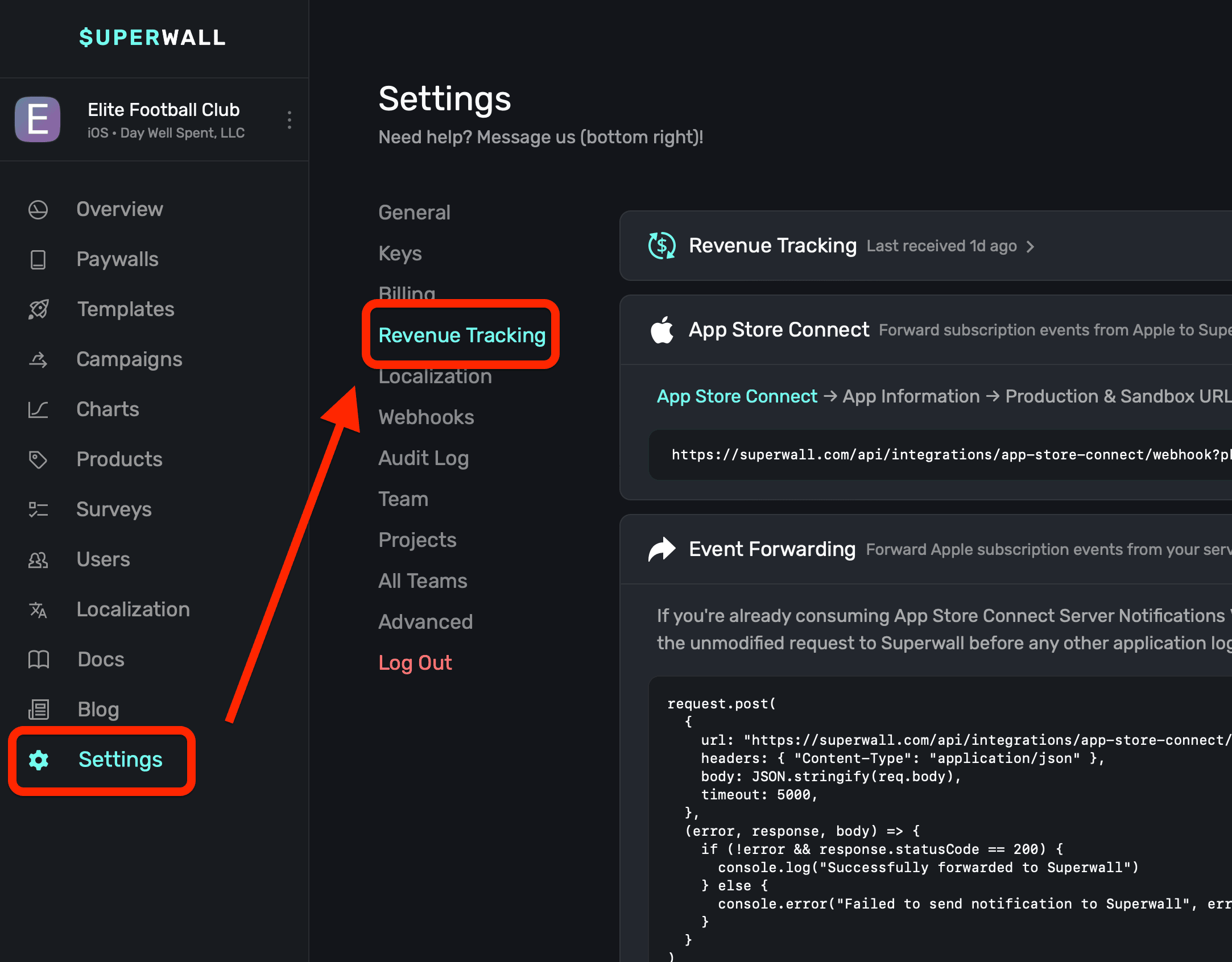The image size is (1232, 962).
Task: Click the Log Out link
Action: click(415, 663)
